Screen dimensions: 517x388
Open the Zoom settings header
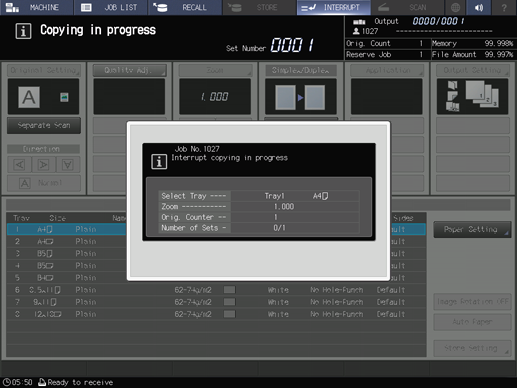[x=215, y=70]
